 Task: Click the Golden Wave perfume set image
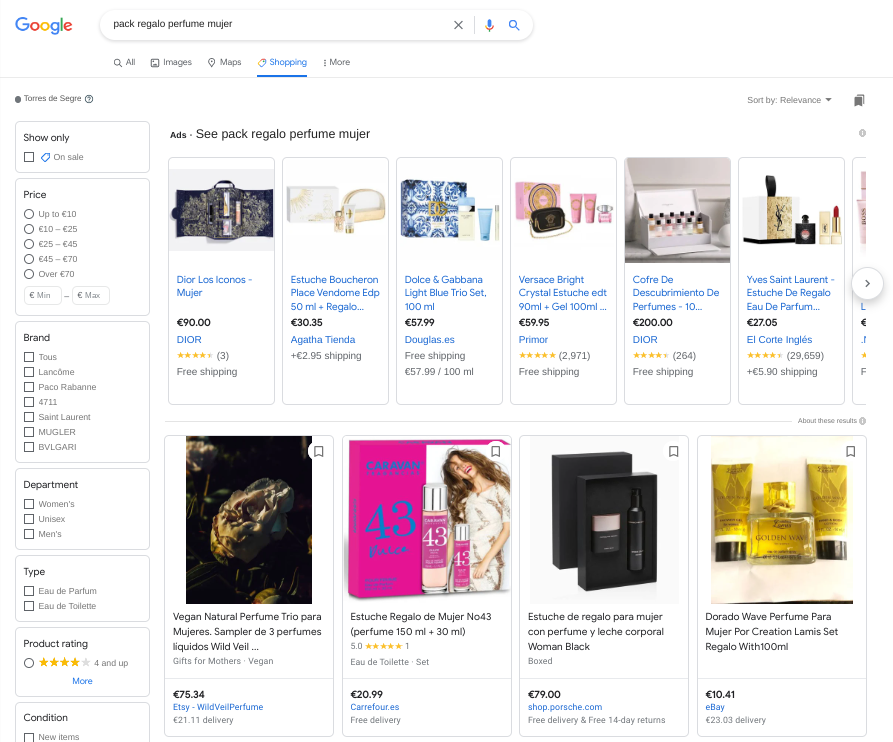pos(782,520)
